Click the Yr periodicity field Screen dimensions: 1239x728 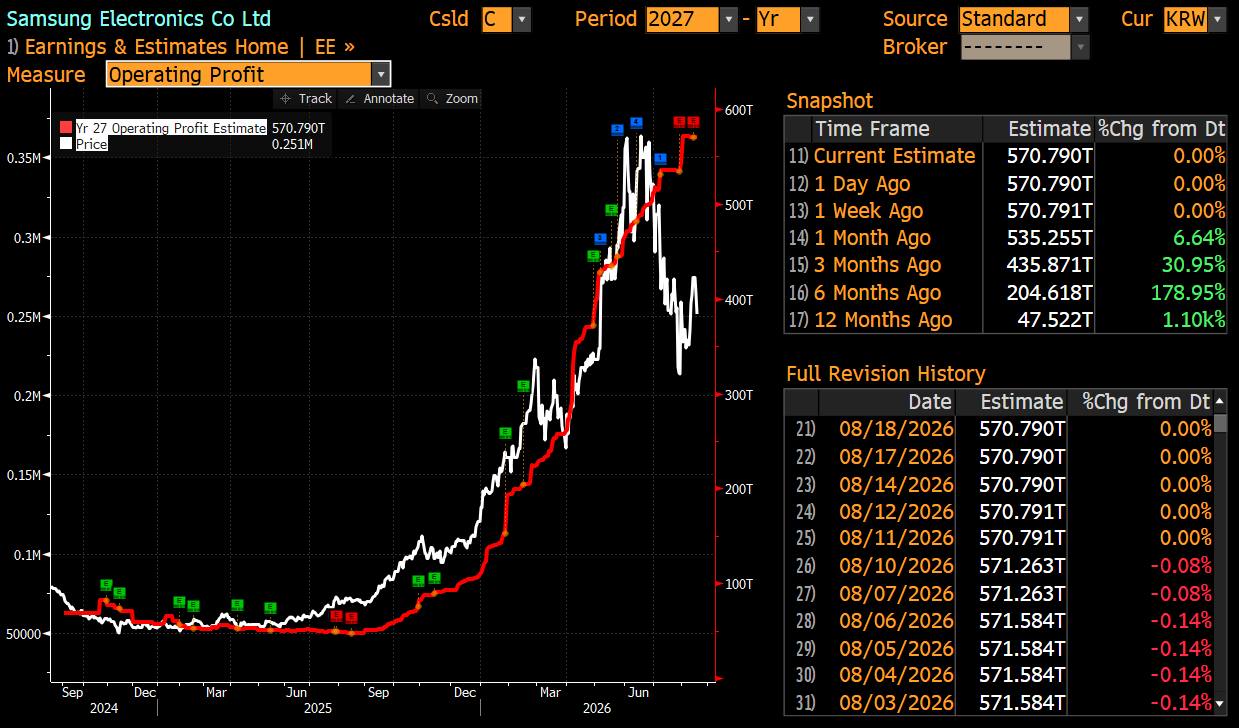tap(778, 19)
